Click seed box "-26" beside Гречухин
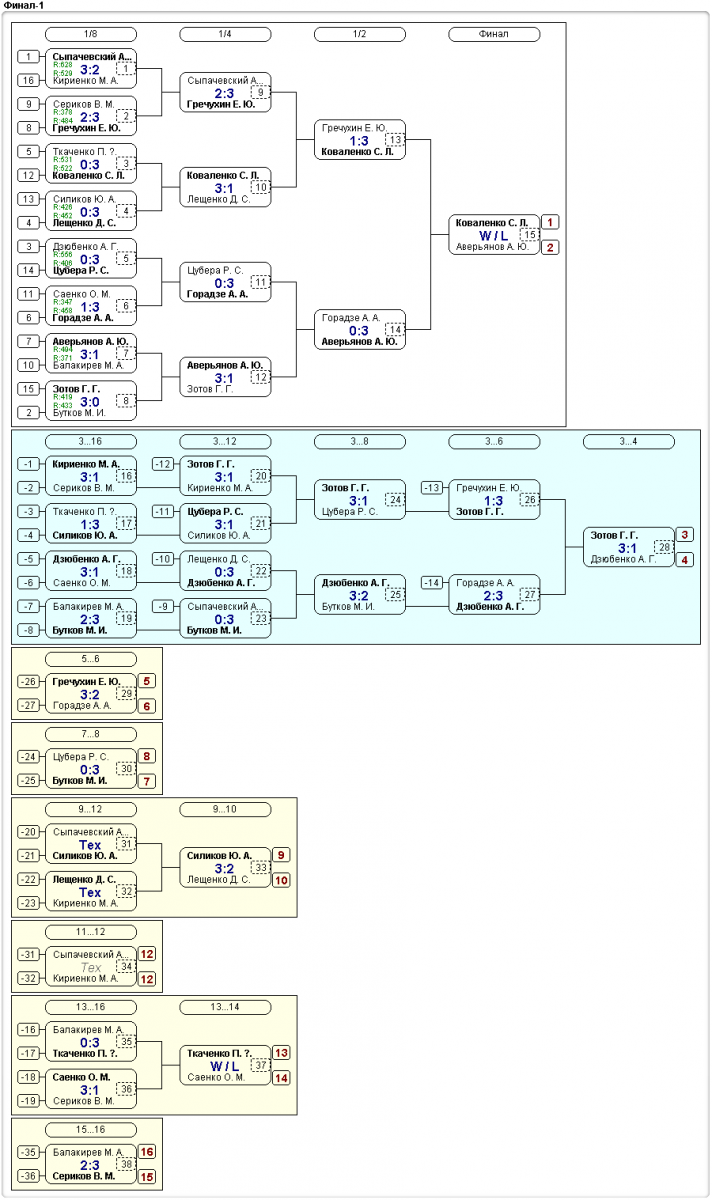This screenshot has height=1200, width=712. click(x=31, y=682)
